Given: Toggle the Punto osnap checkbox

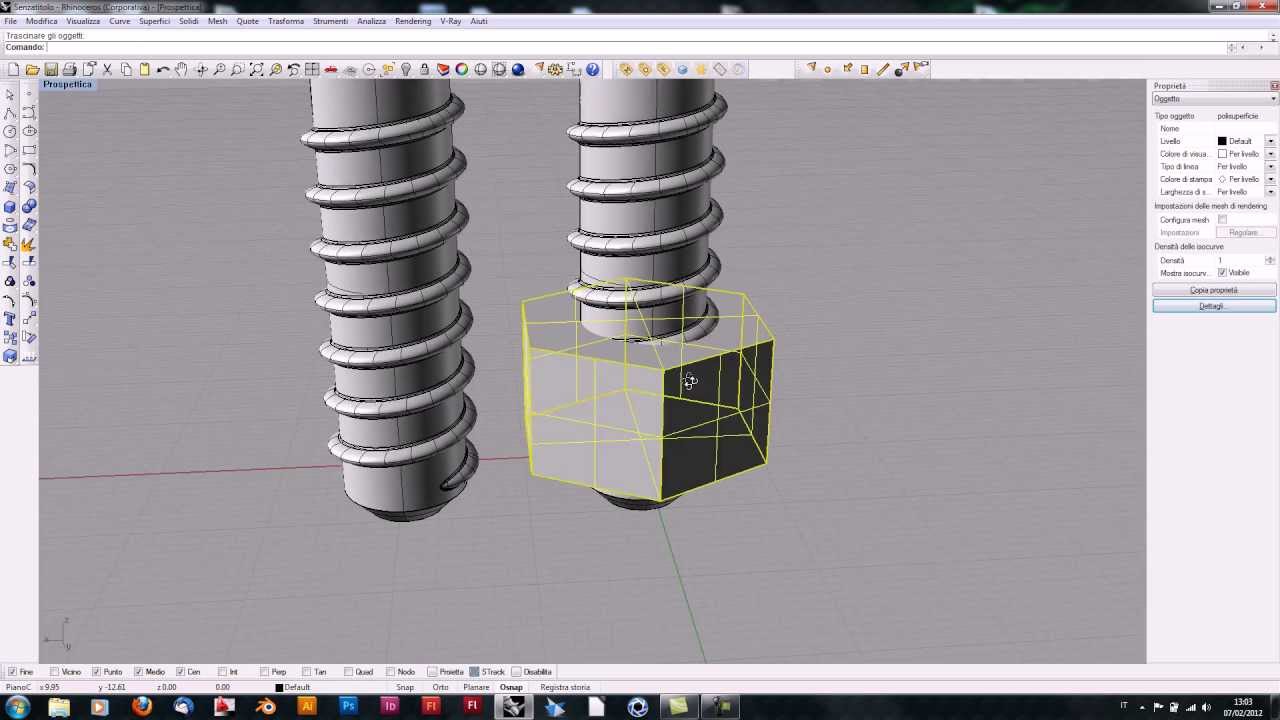Looking at the screenshot, I should coord(97,672).
